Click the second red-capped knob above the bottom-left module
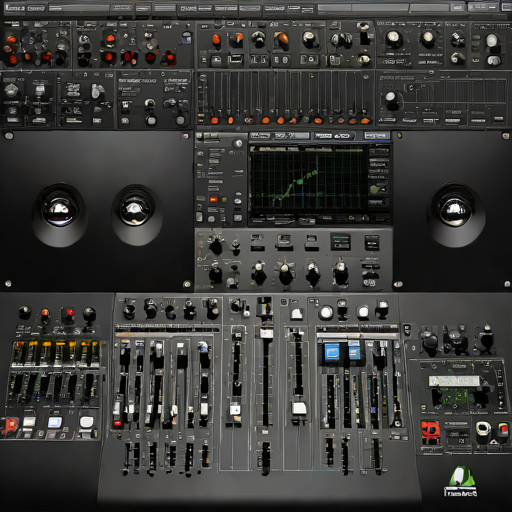Screen dimensions: 512x512 point(69,313)
